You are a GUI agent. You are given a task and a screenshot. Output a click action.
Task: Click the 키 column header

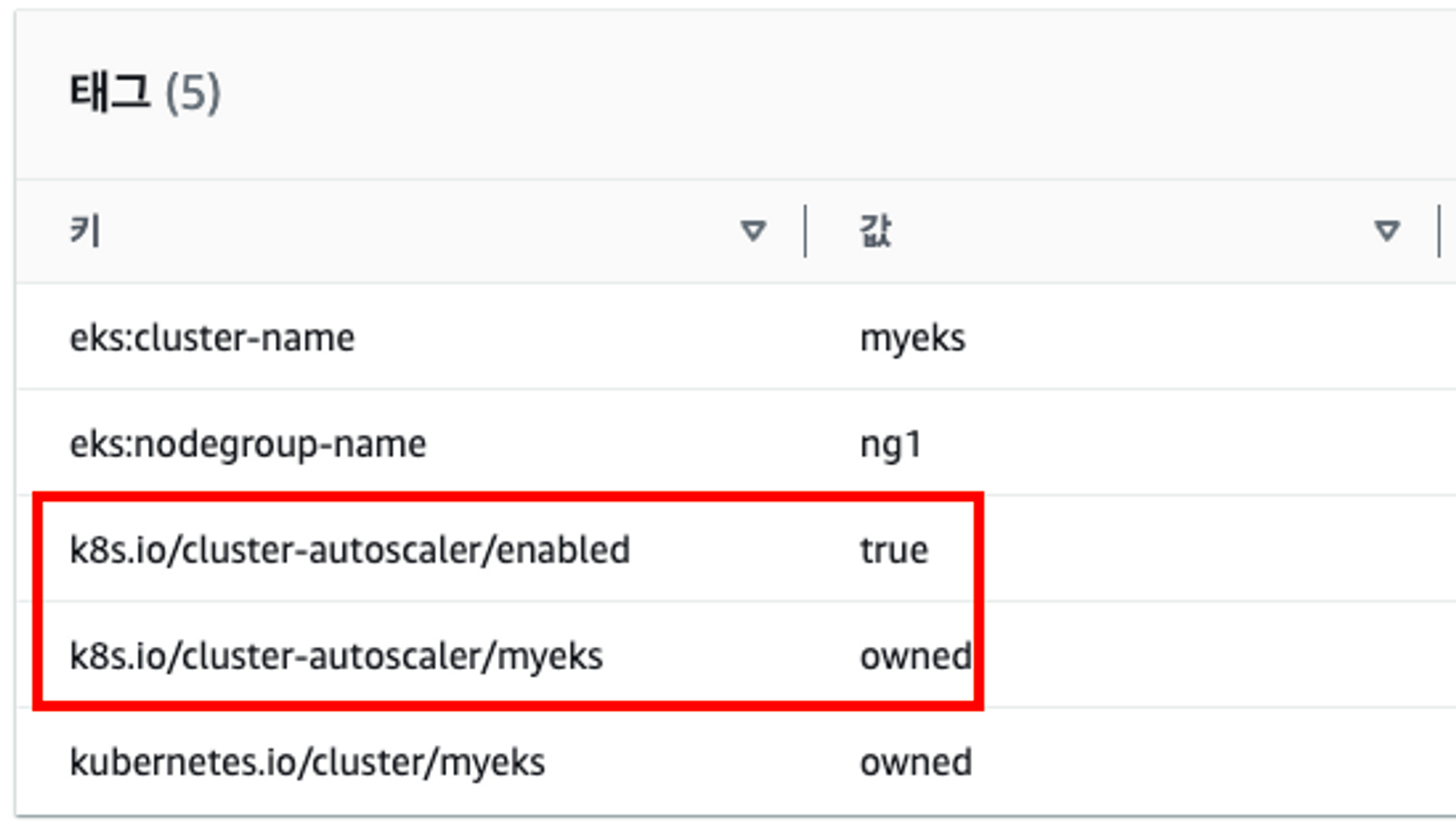pyautogui.click(x=85, y=232)
